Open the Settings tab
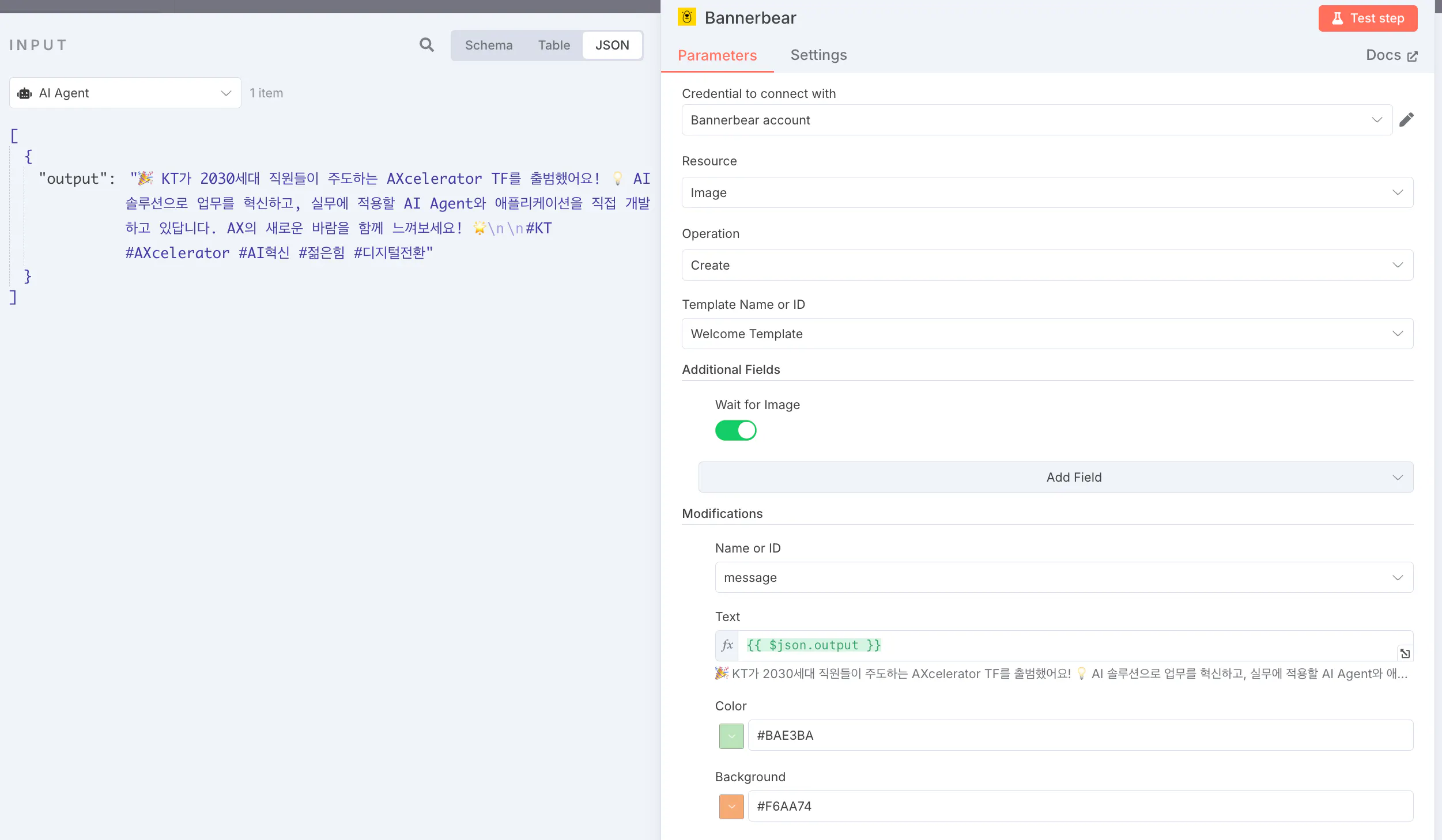 818,55
